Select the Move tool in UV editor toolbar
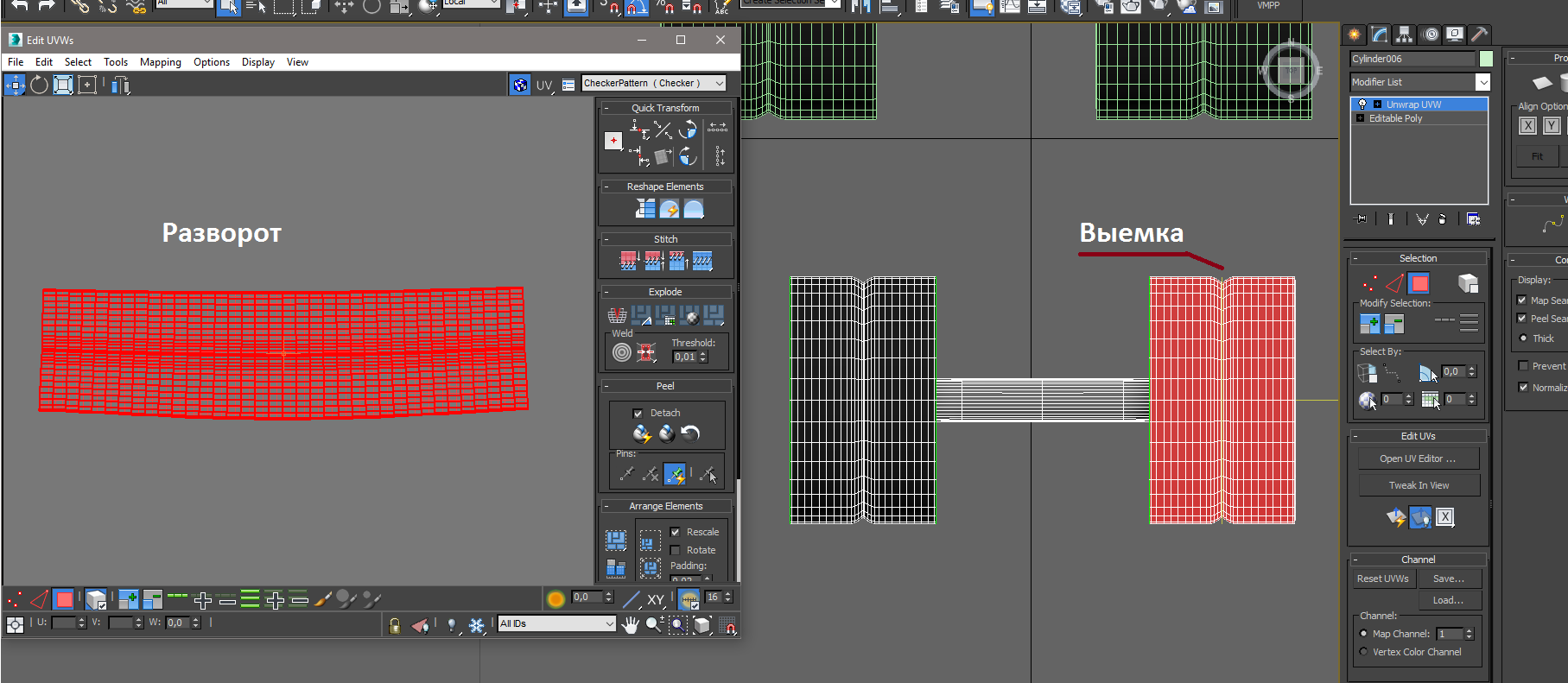Image resolution: width=1568 pixels, height=683 pixels. 16,85
